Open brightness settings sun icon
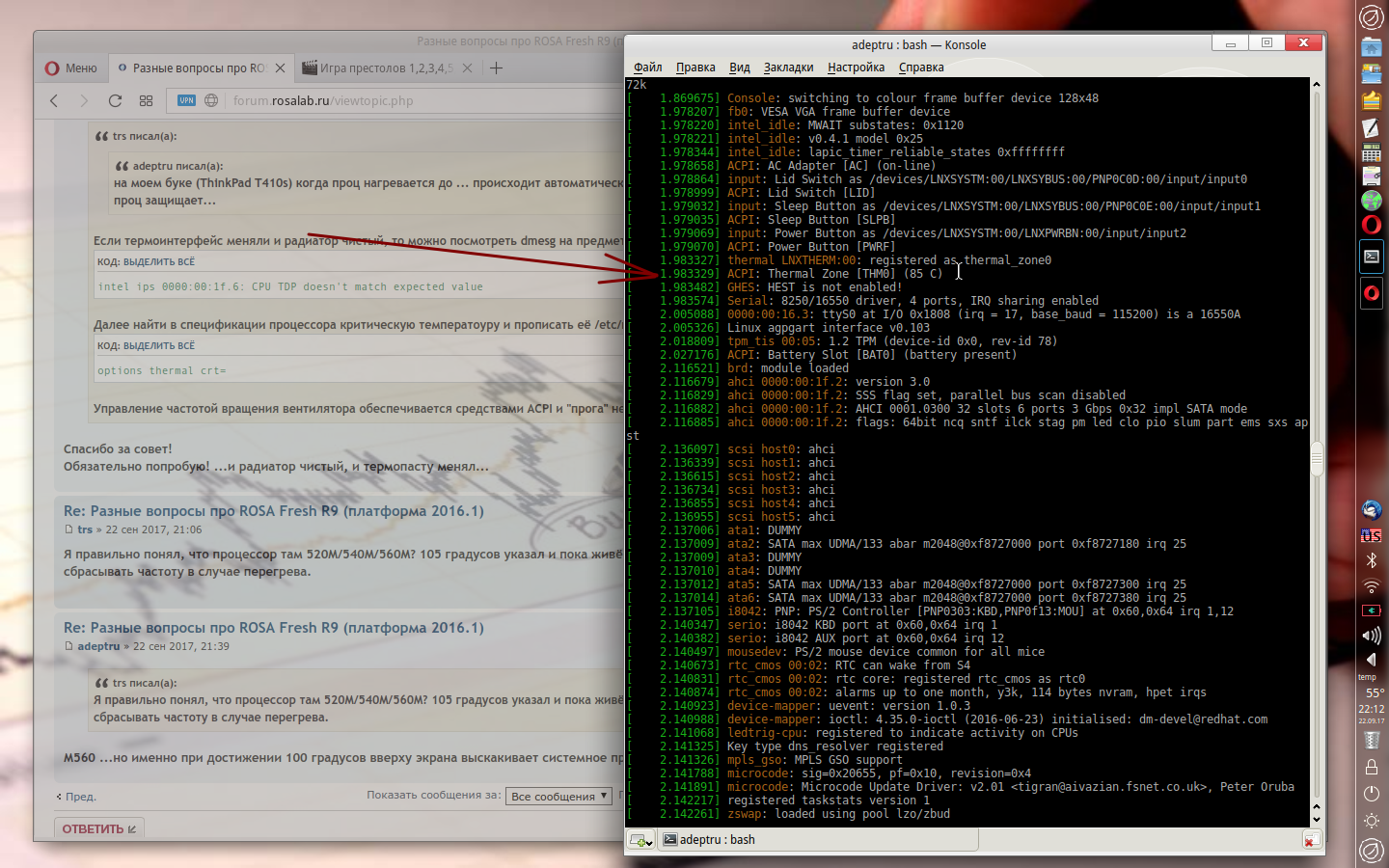The width and height of the screenshot is (1389, 868). click(1371, 822)
